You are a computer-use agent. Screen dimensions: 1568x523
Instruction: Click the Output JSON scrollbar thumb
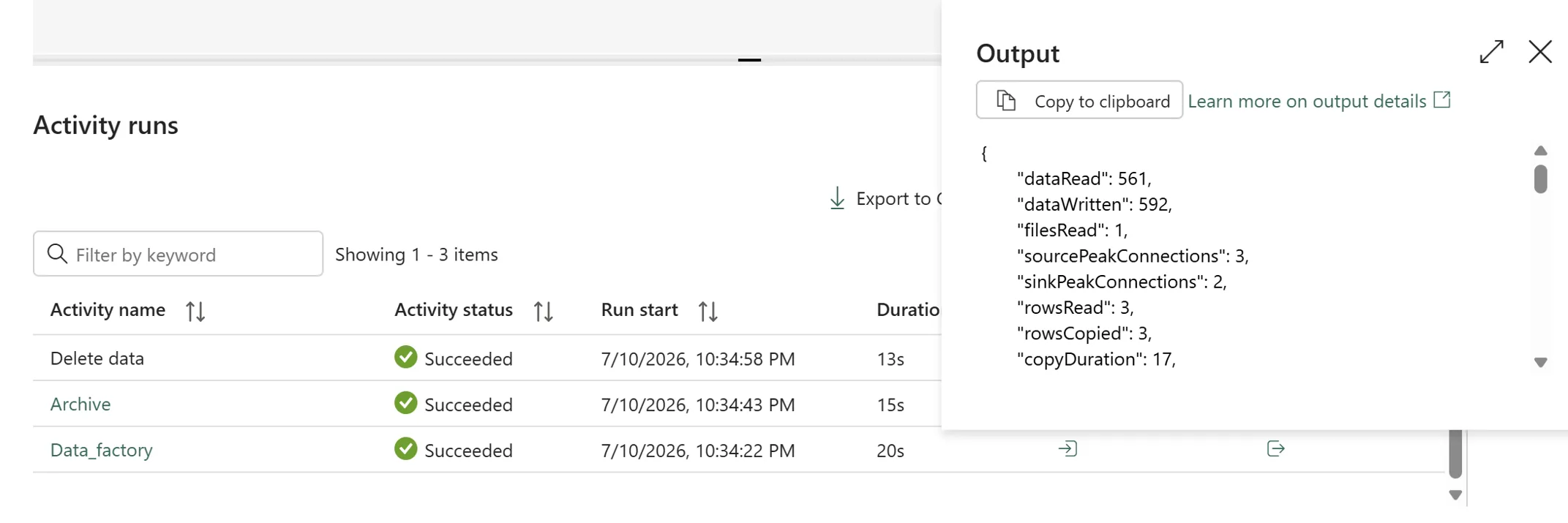click(1540, 178)
